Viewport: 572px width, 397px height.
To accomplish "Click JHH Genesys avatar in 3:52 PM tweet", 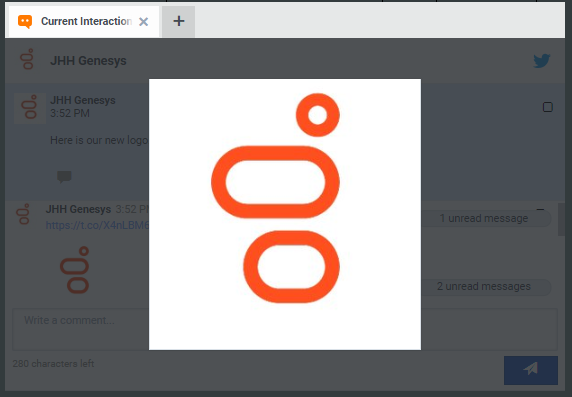I will [x=30, y=108].
